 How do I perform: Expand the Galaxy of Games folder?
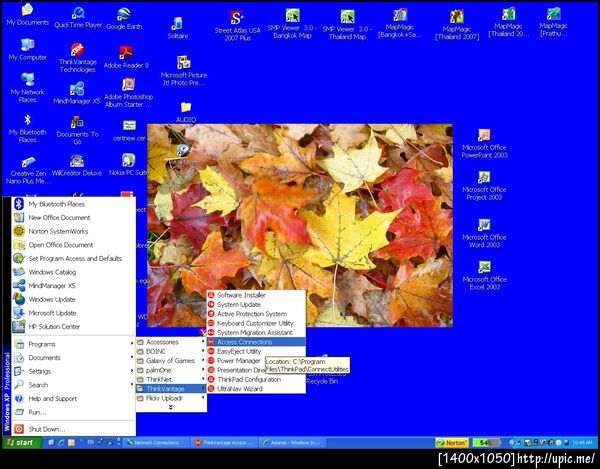[x=171, y=360]
